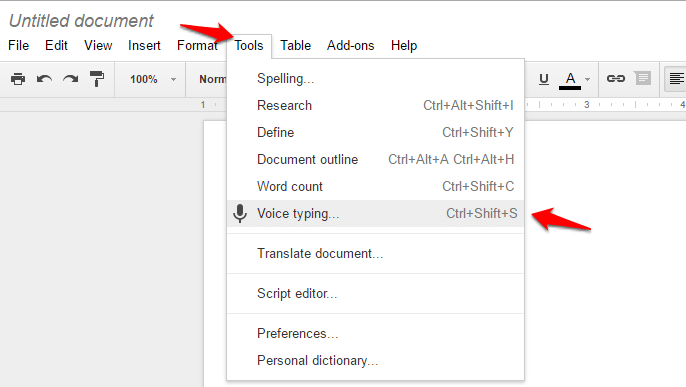Close the open Tools menu
686x387 pixels.
click(248, 45)
